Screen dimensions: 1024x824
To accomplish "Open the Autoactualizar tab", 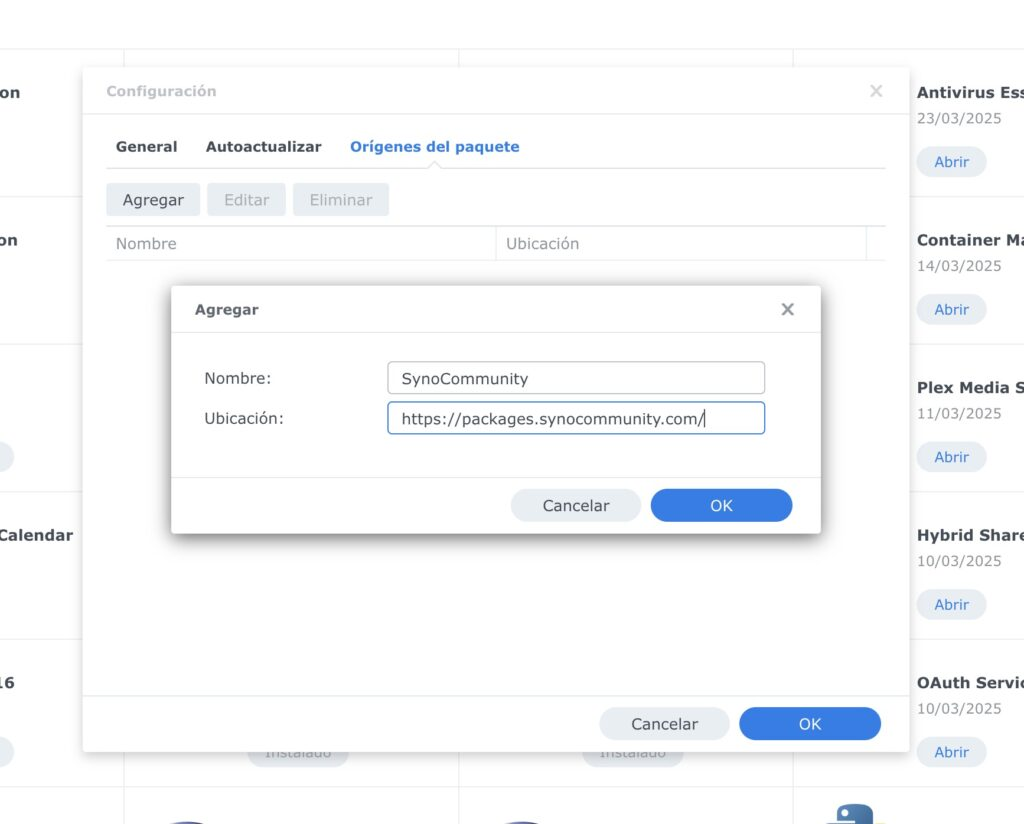I will pos(263,147).
